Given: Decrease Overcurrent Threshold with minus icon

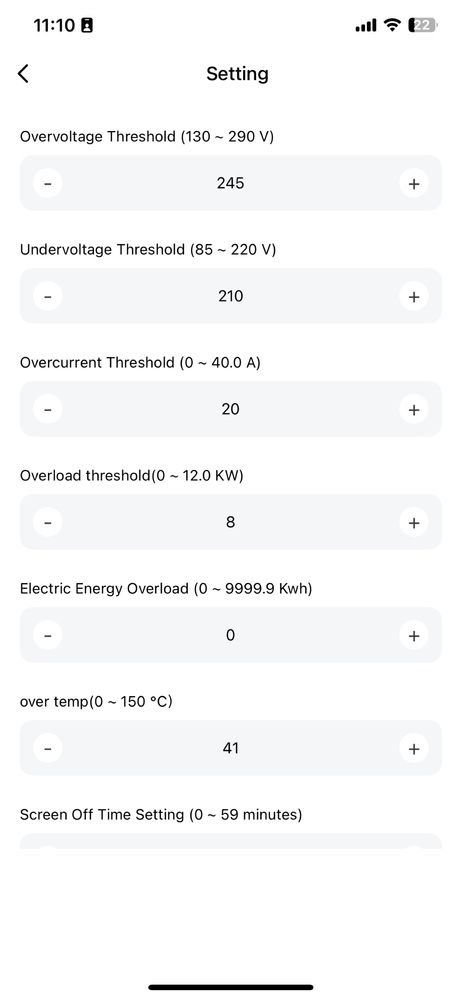Looking at the screenshot, I should click(48, 409).
